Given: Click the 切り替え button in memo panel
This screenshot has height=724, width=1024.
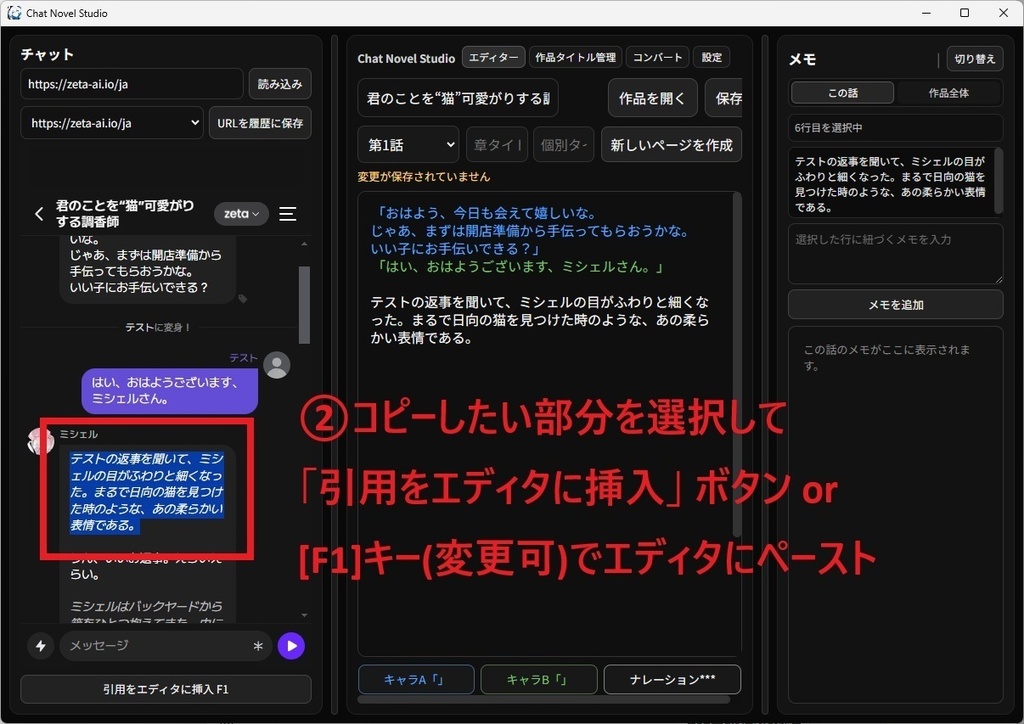Looking at the screenshot, I should click(x=974, y=59).
